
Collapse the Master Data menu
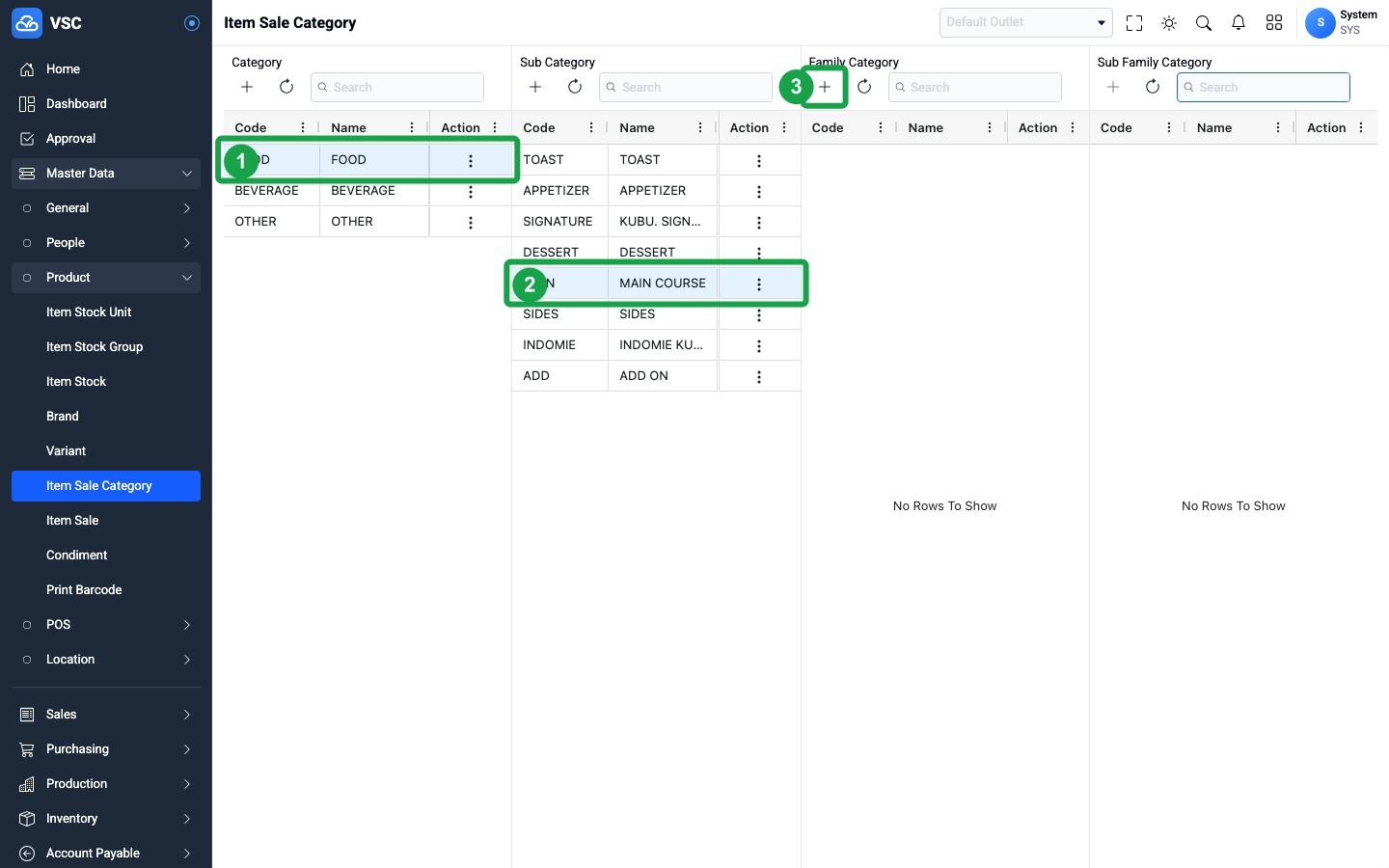click(x=106, y=174)
